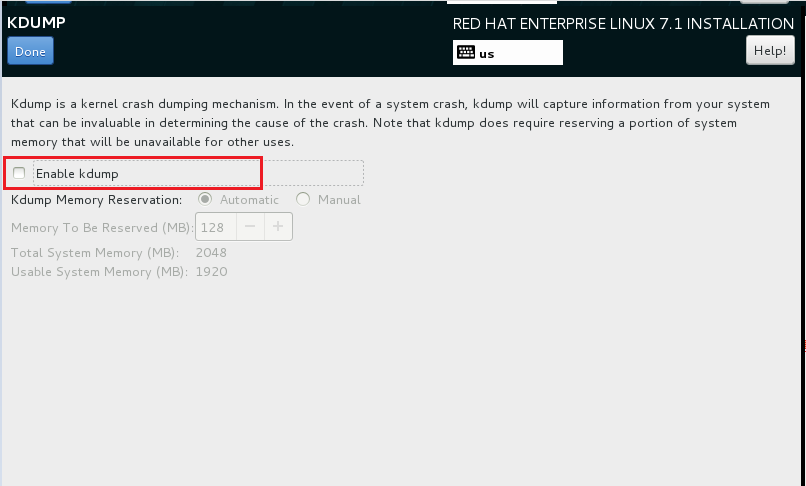This screenshot has width=806, height=486.
Task: Click Kdump Memory Reservation label
Action: click(x=97, y=200)
